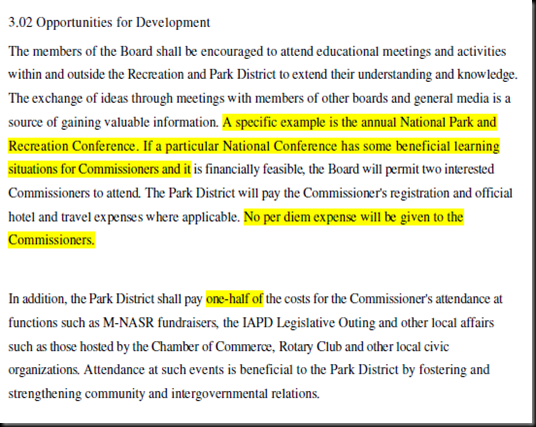Click highlighted phrase 'one-half of'
Screen dimensions: 536x427
coord(234,299)
